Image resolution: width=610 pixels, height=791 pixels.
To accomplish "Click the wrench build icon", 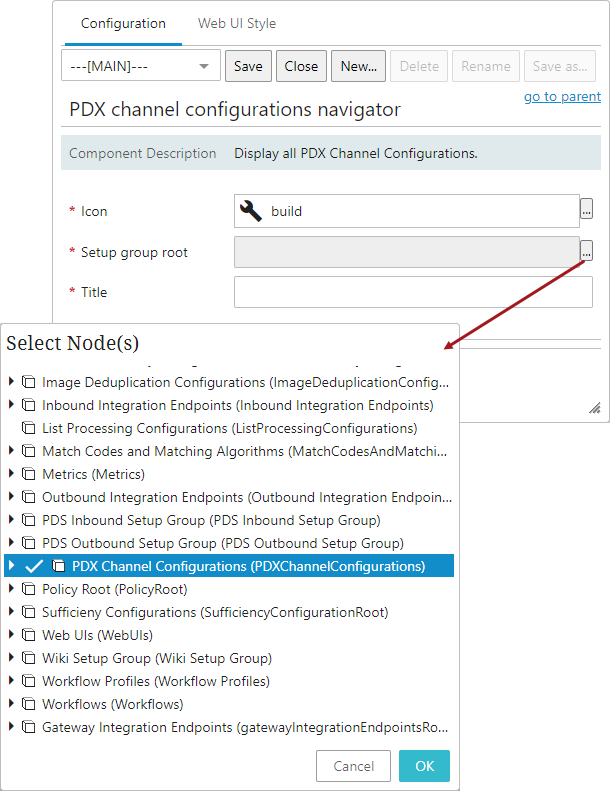I will click(x=251, y=211).
